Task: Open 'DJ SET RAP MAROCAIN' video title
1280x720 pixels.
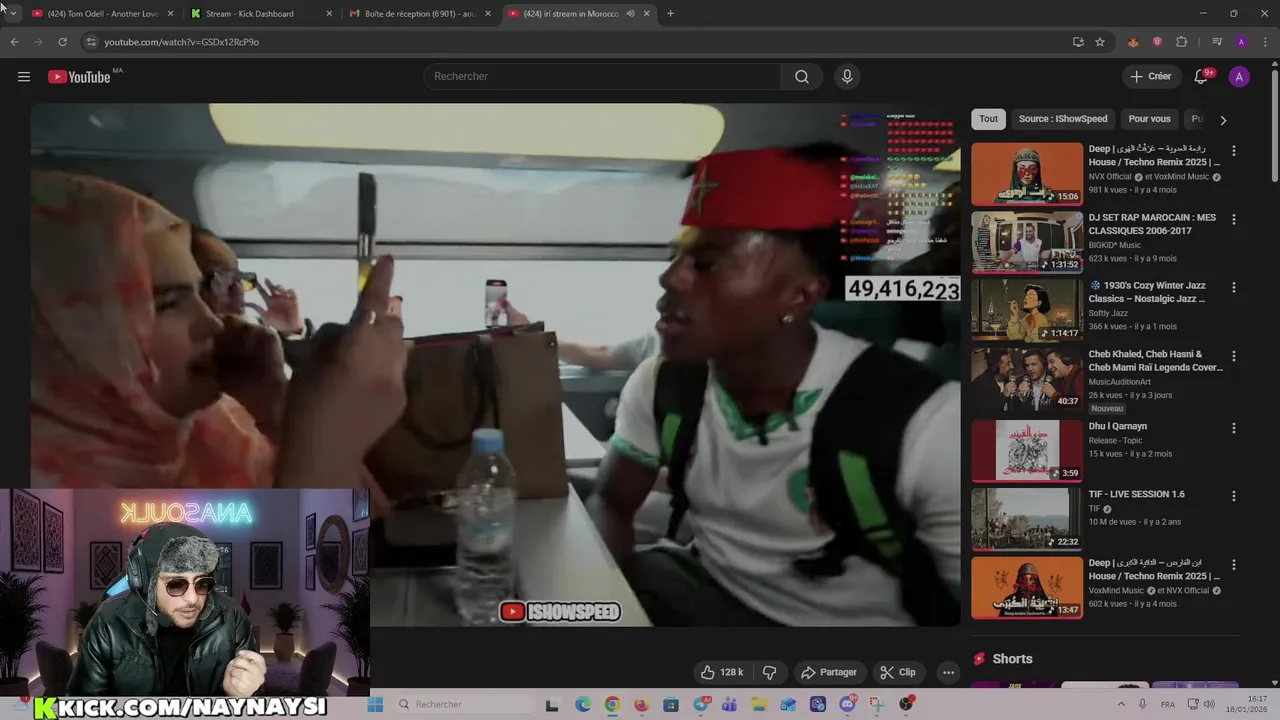Action: 1152,224
